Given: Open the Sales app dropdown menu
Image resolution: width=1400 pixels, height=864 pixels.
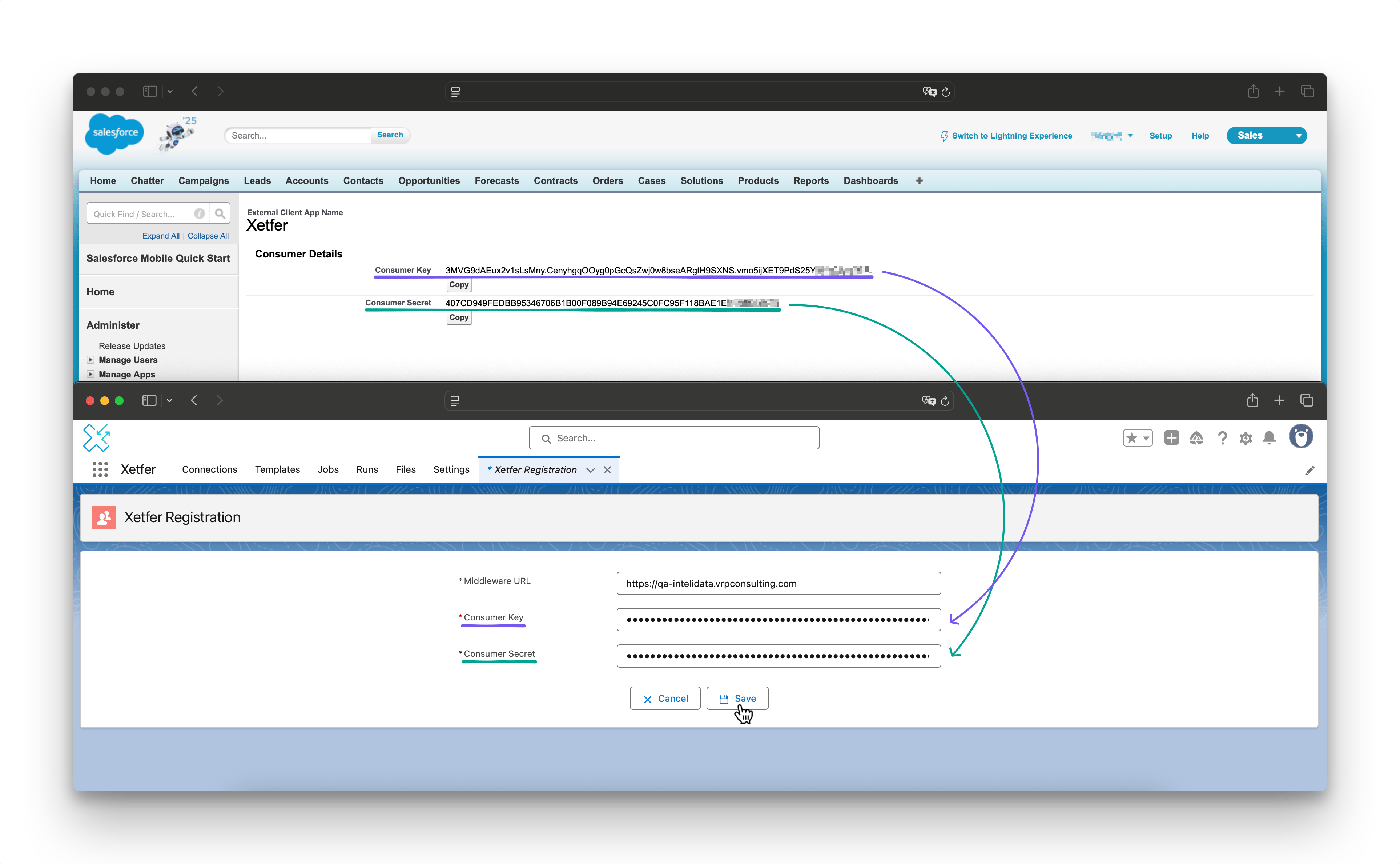Looking at the screenshot, I should (x=1266, y=135).
